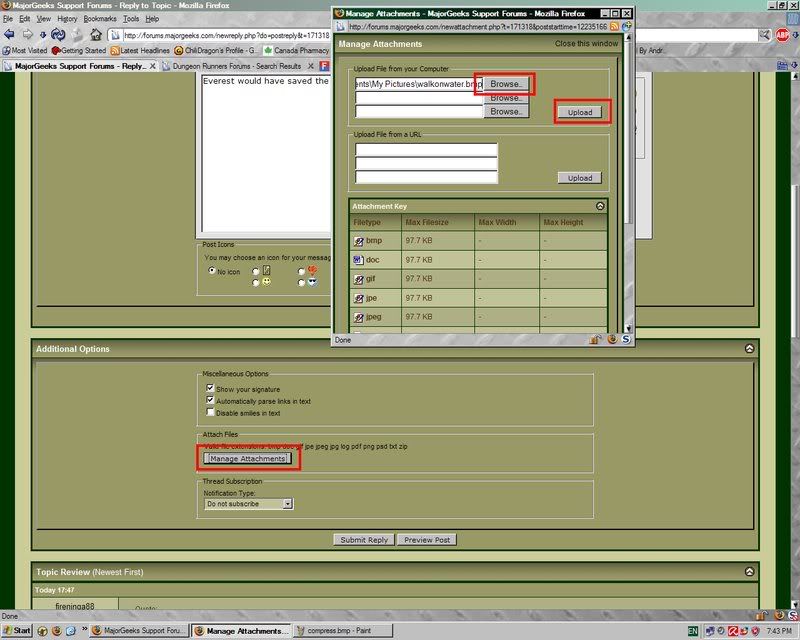The height and width of the screenshot is (640, 800).
Task: Select the red balloon post icon radio
Action: coord(301,271)
